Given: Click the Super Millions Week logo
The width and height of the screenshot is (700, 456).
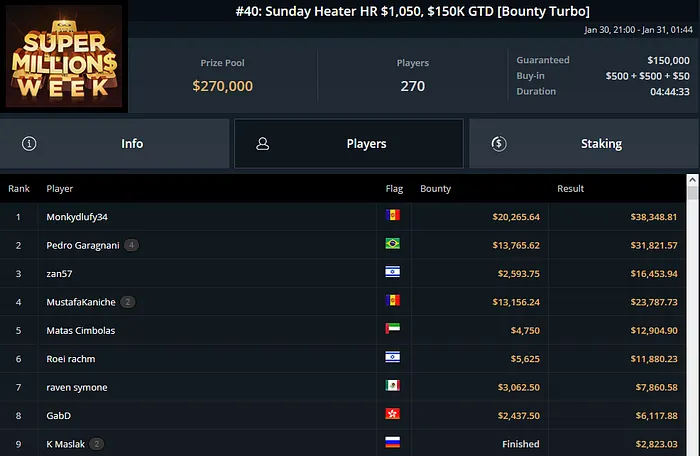Looking at the screenshot, I should [x=65, y=56].
